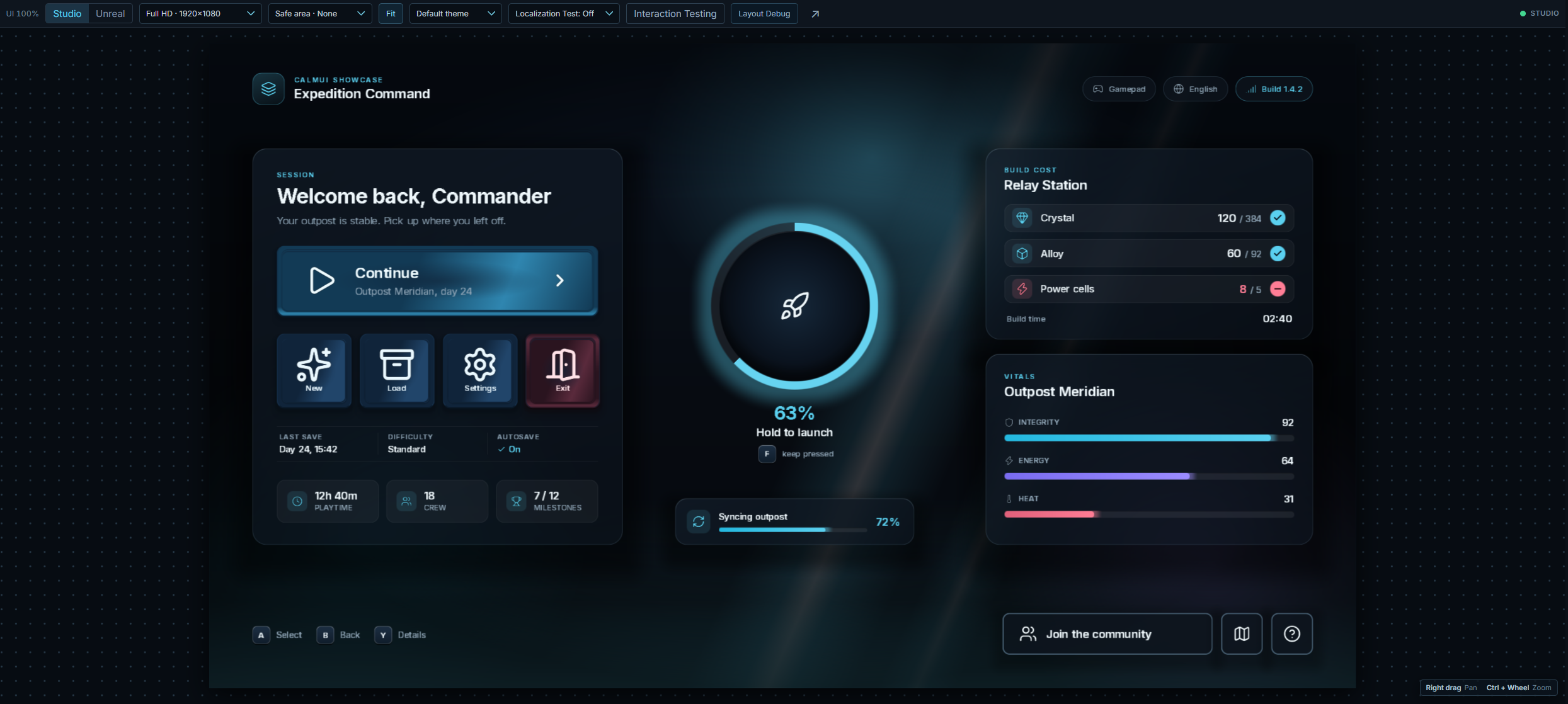Click the Y Details key badge
The height and width of the screenshot is (704, 1568).
pos(383,635)
